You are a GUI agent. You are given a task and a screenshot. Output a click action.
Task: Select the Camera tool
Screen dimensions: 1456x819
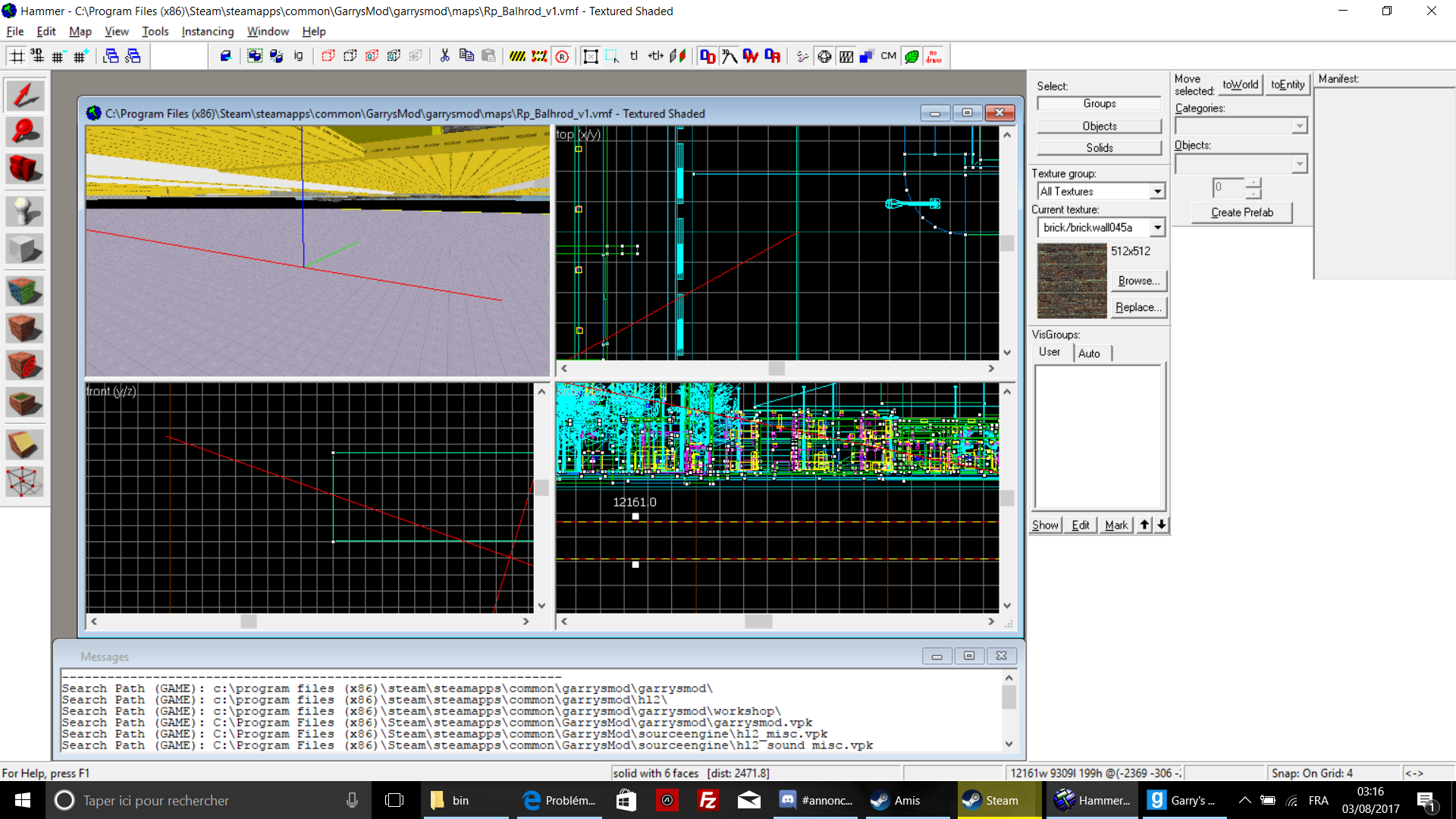click(x=24, y=169)
